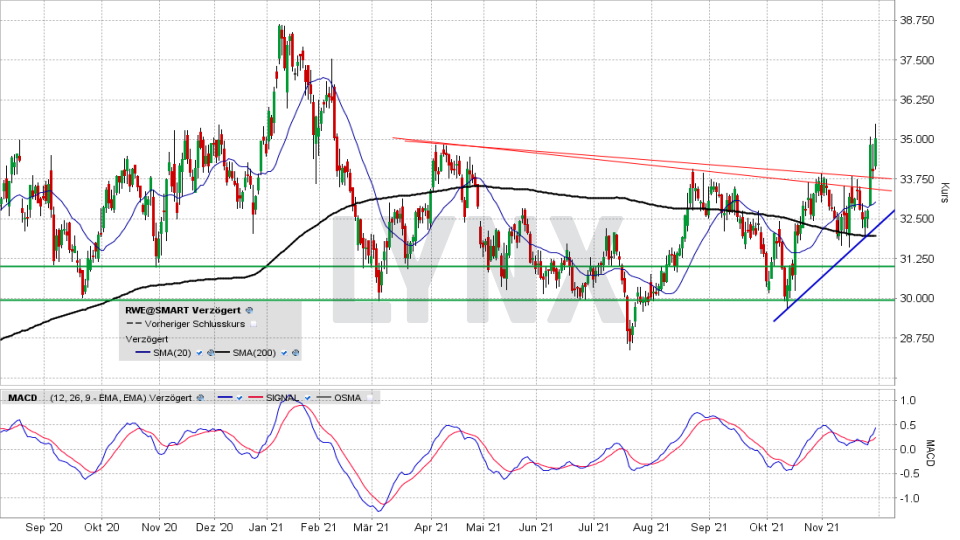The height and width of the screenshot is (540, 960).
Task: Click the Kurs axis title
Action: coord(945,192)
